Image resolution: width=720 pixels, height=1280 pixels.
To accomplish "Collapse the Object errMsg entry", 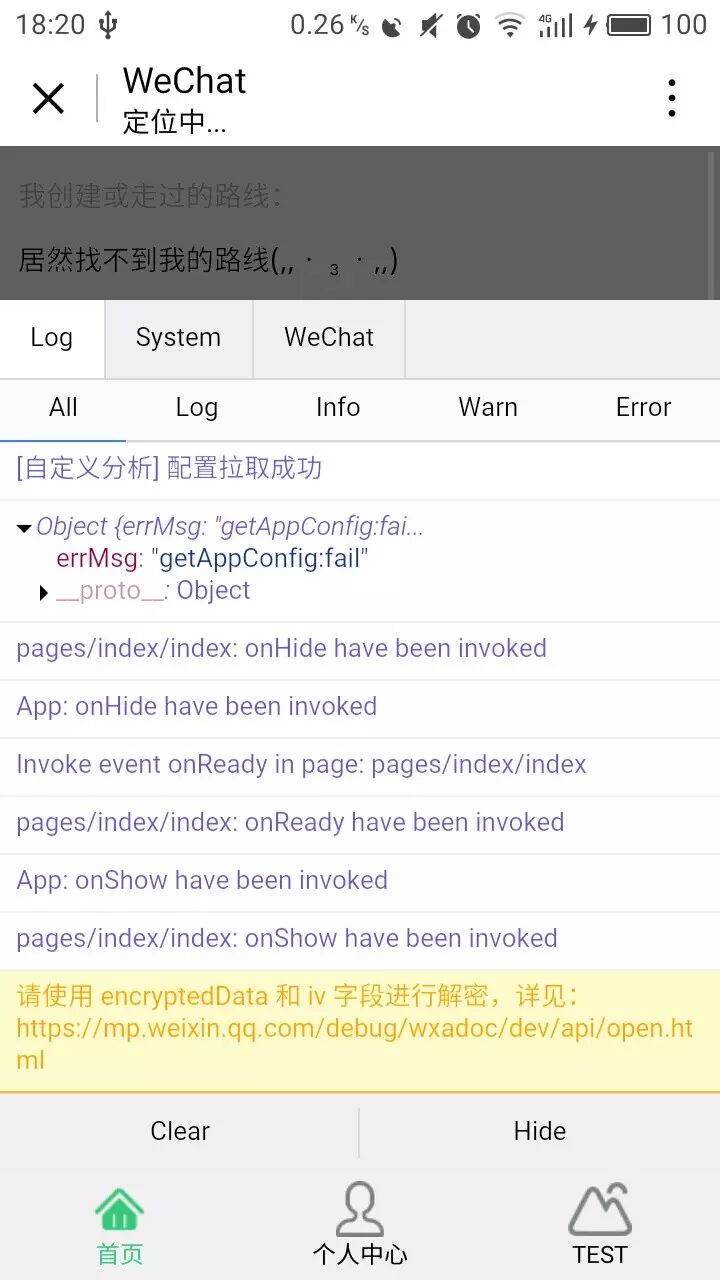I will tap(24, 529).
